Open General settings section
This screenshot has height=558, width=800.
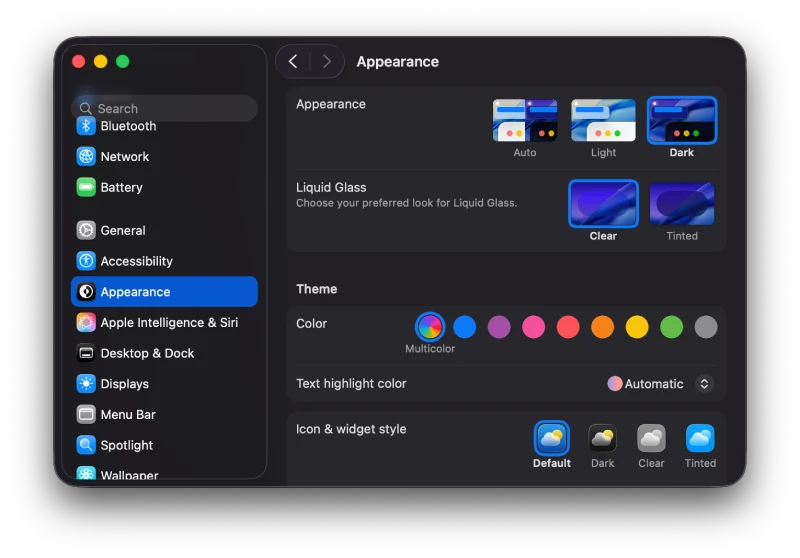point(123,231)
